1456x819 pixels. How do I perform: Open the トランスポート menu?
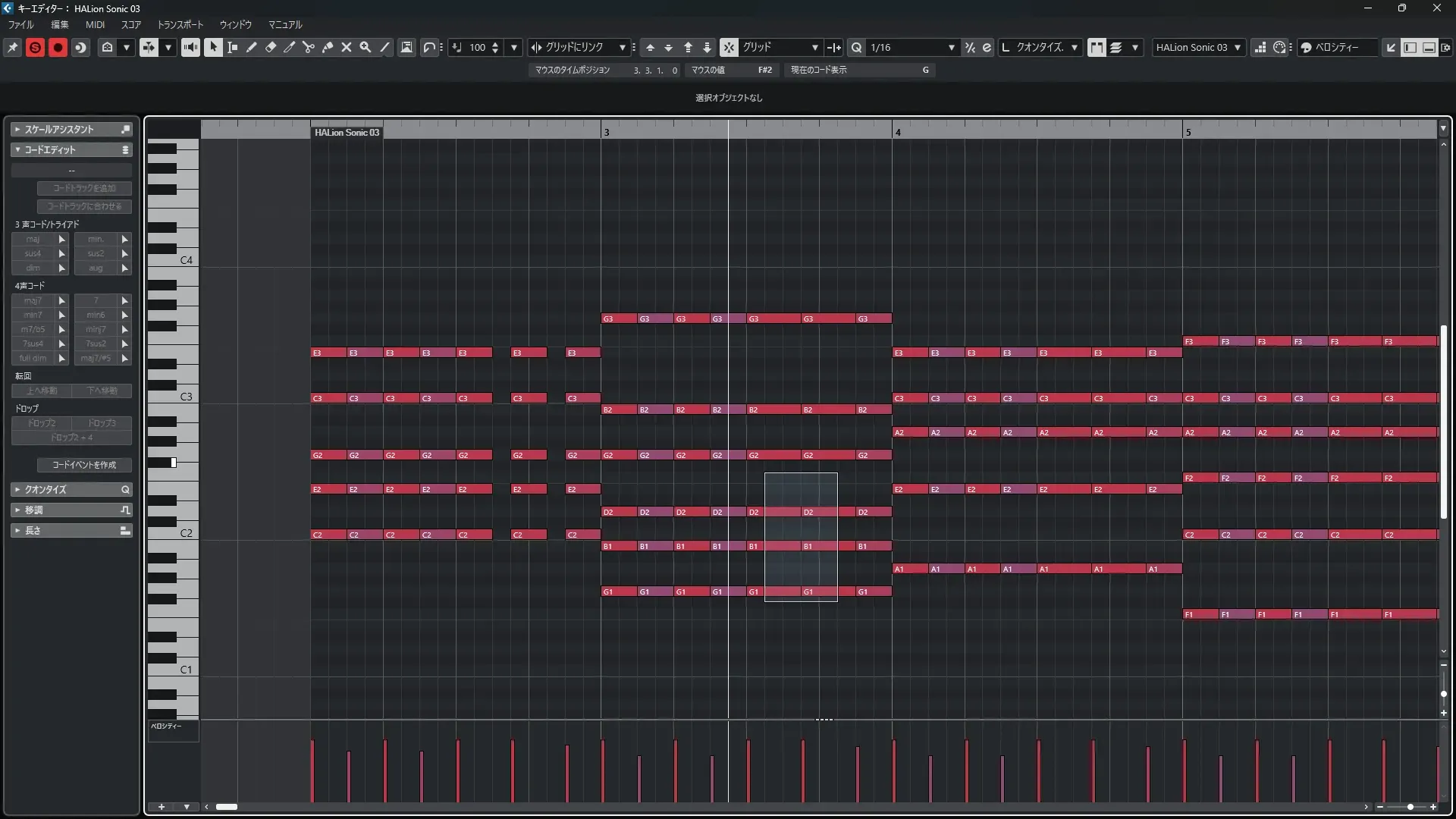[180, 24]
